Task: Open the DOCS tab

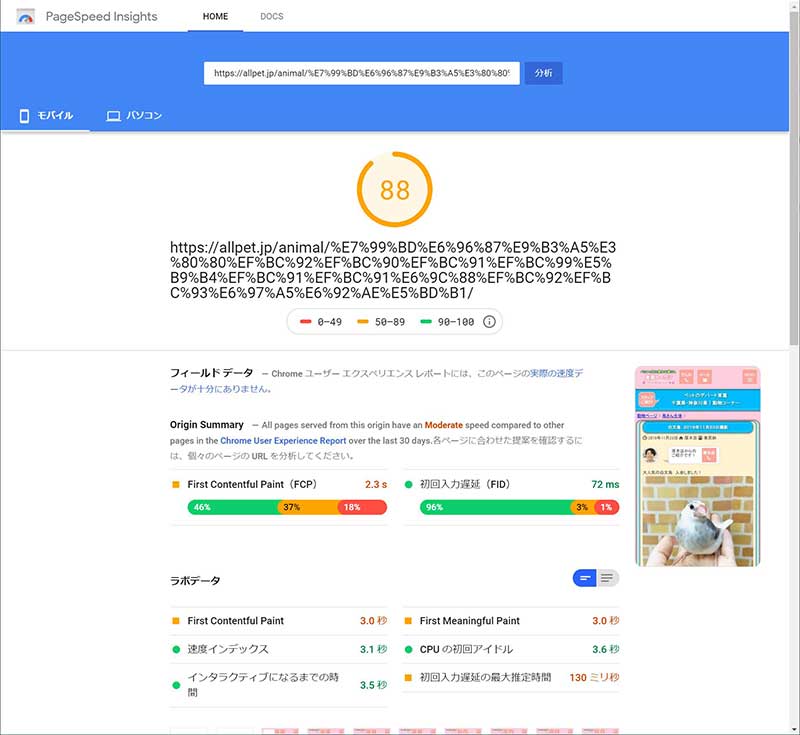Action: tap(271, 17)
